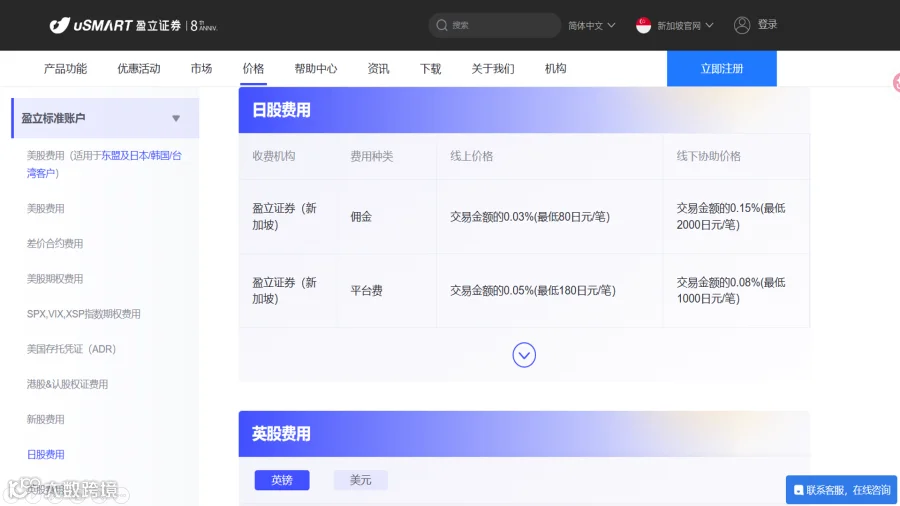This screenshot has height=506, width=900.
Task: Open the 产品功能 menu
Action: click(x=65, y=69)
